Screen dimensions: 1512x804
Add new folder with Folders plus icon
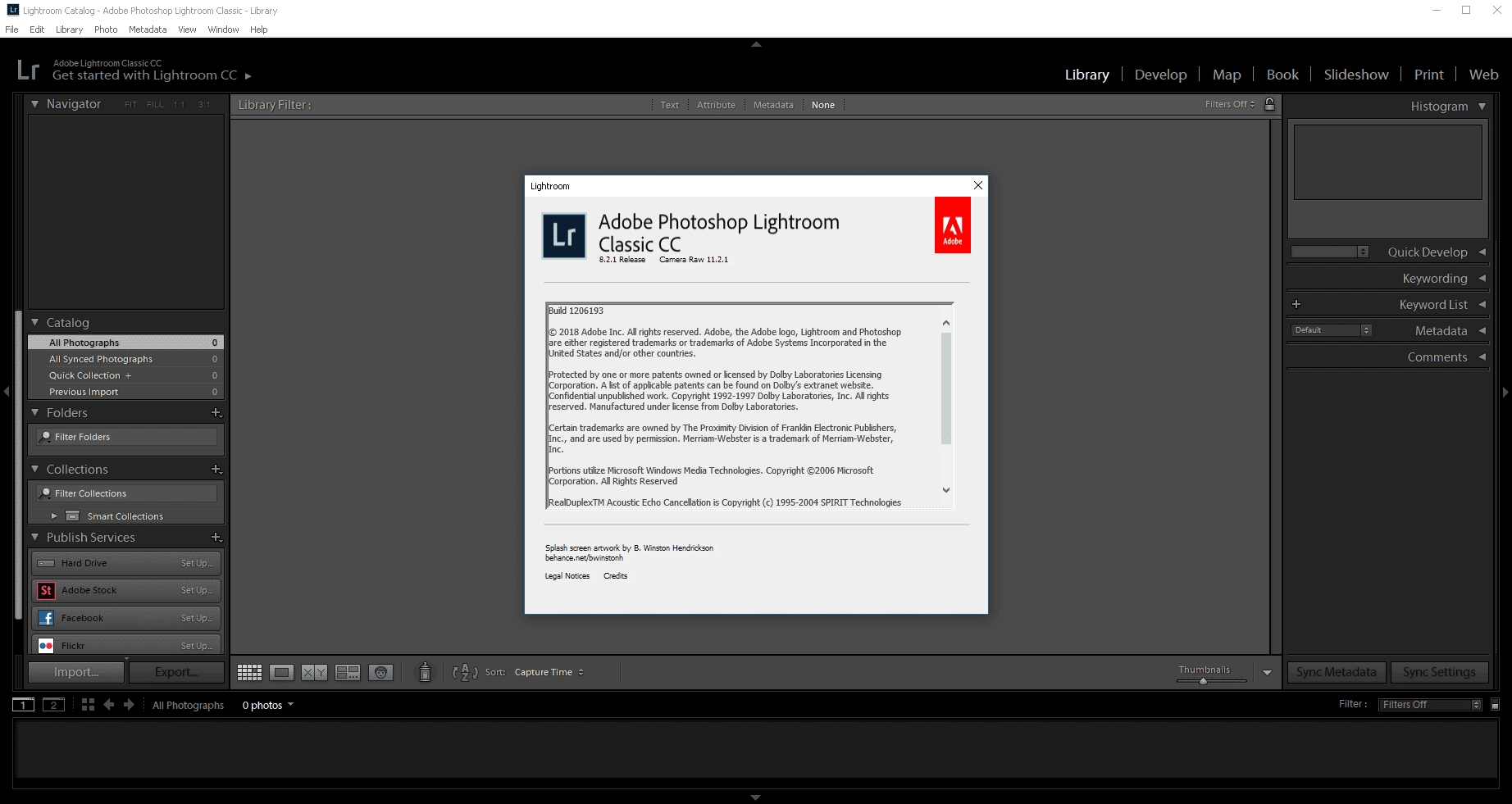coord(216,413)
